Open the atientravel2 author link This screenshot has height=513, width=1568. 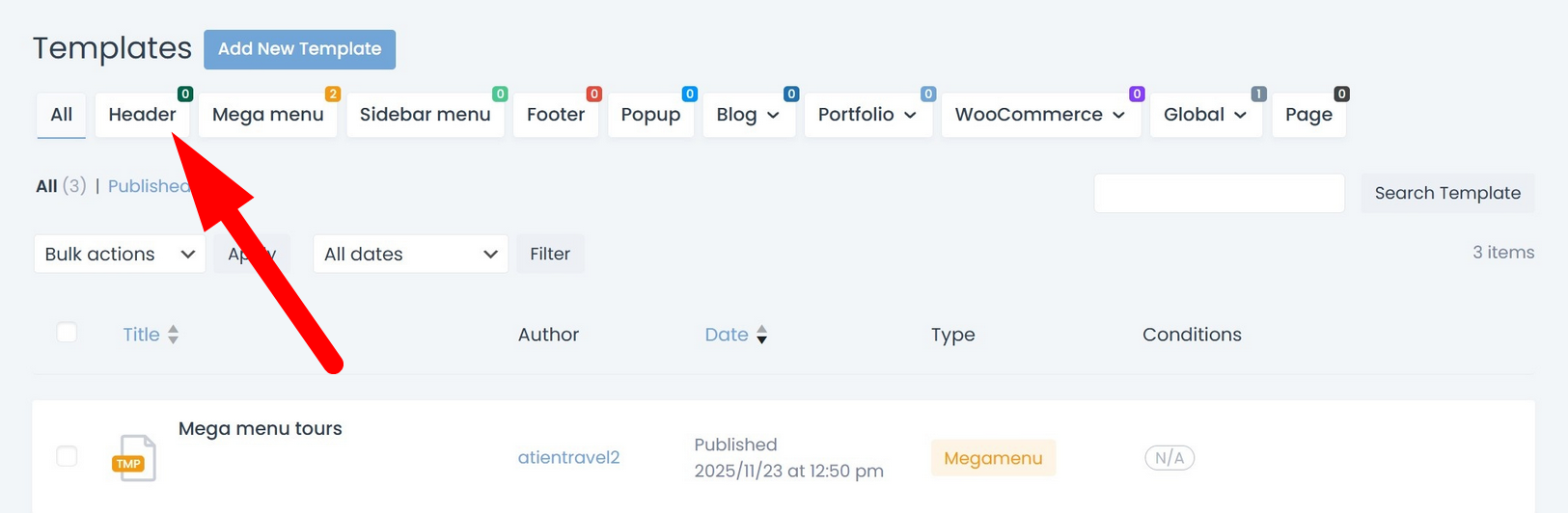click(x=568, y=458)
